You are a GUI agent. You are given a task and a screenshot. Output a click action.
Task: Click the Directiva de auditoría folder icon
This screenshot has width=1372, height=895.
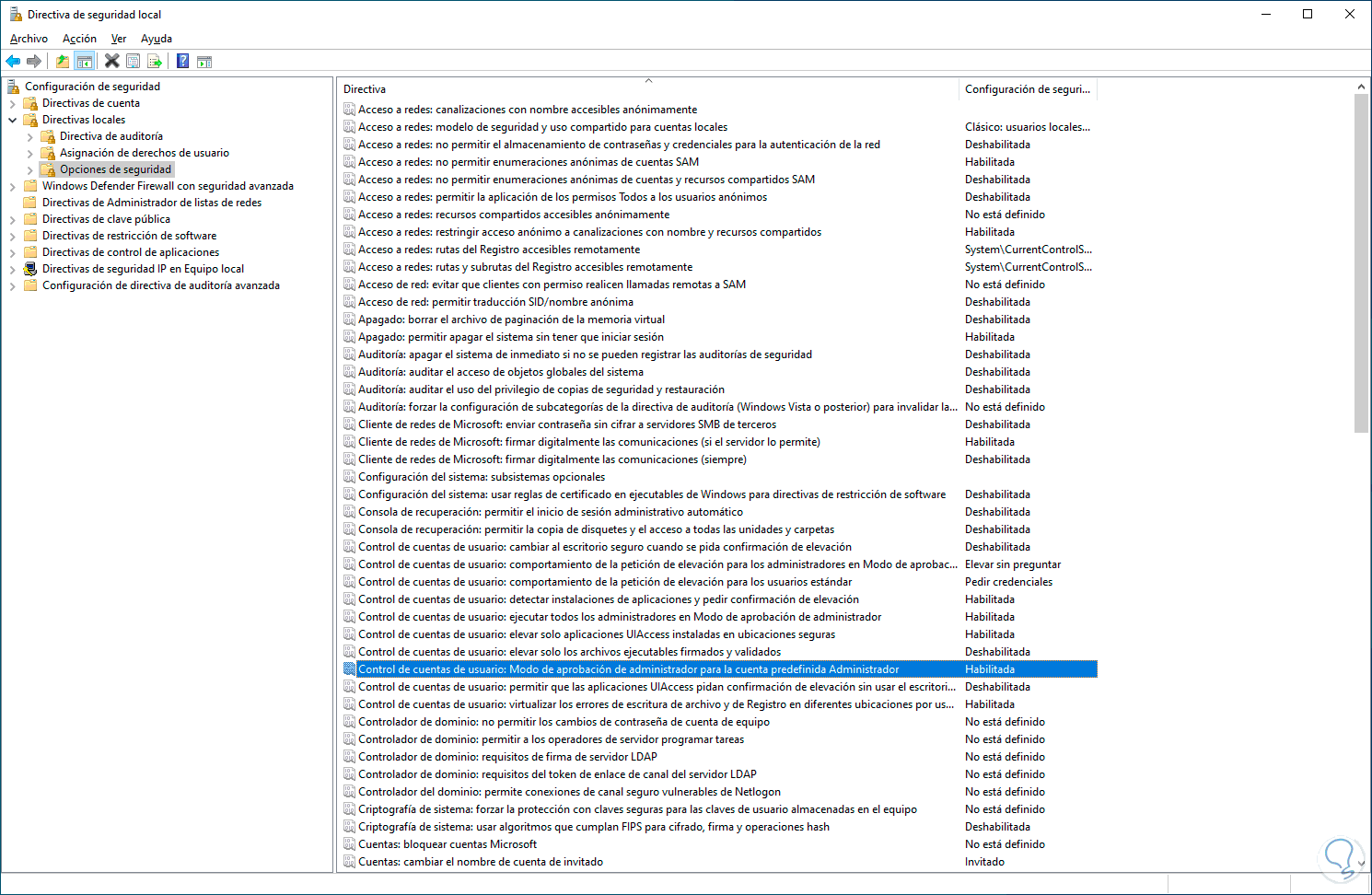tap(48, 136)
